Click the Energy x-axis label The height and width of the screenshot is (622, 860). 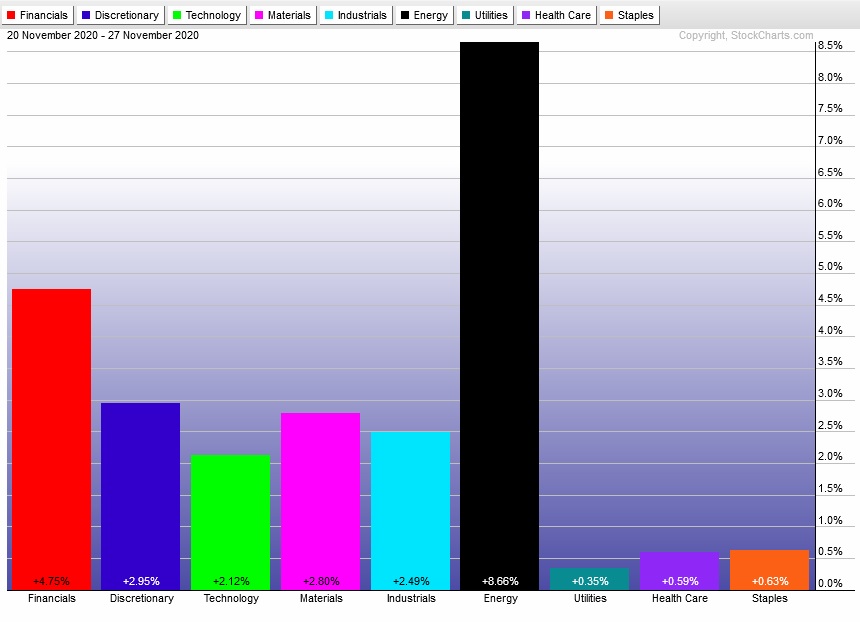tap(500, 598)
